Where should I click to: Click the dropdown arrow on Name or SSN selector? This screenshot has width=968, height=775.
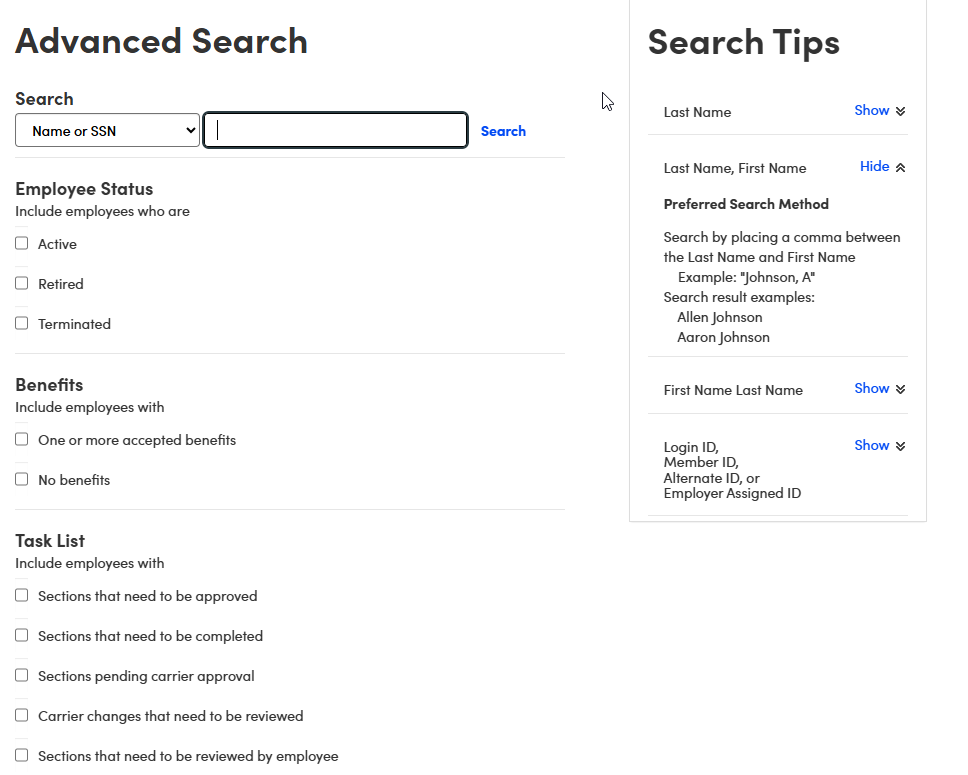click(x=189, y=130)
